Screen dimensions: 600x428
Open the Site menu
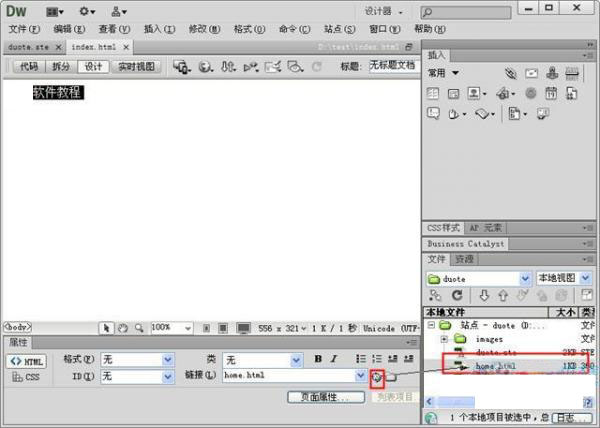point(339,29)
